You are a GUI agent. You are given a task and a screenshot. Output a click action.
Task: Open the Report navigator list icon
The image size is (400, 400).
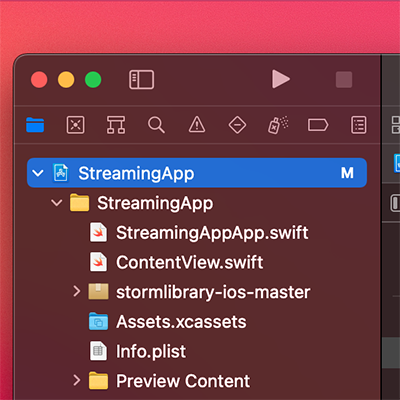click(359, 125)
